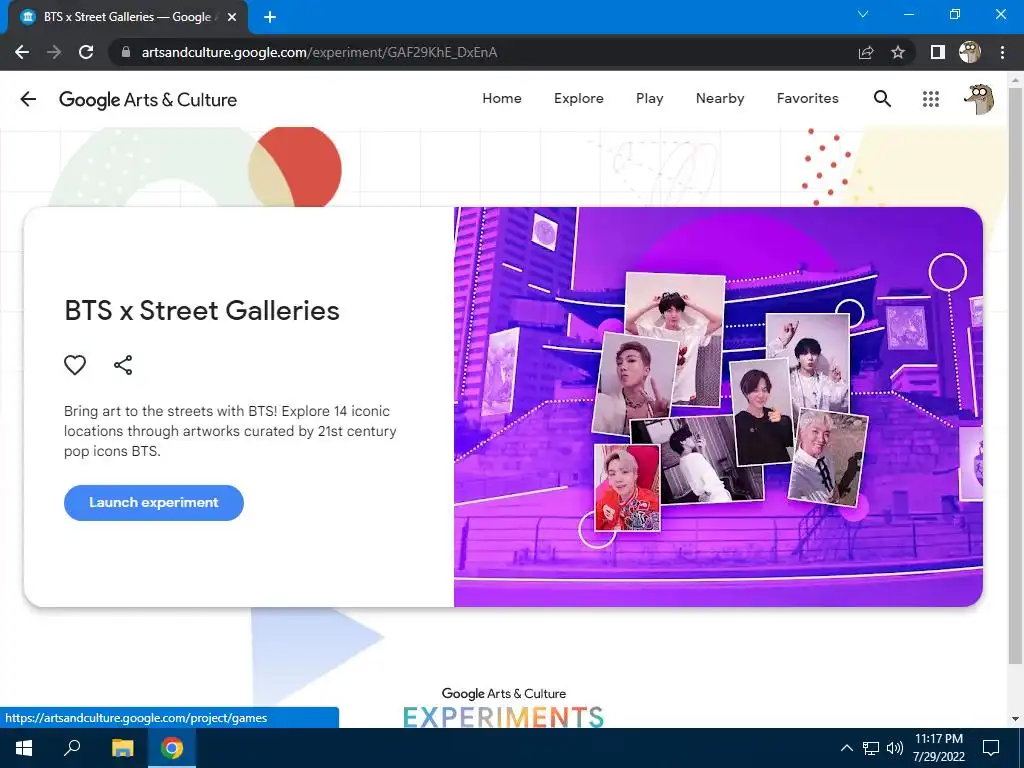Click the Launch experiment button
Screen dimensions: 1024x768
coord(153,503)
